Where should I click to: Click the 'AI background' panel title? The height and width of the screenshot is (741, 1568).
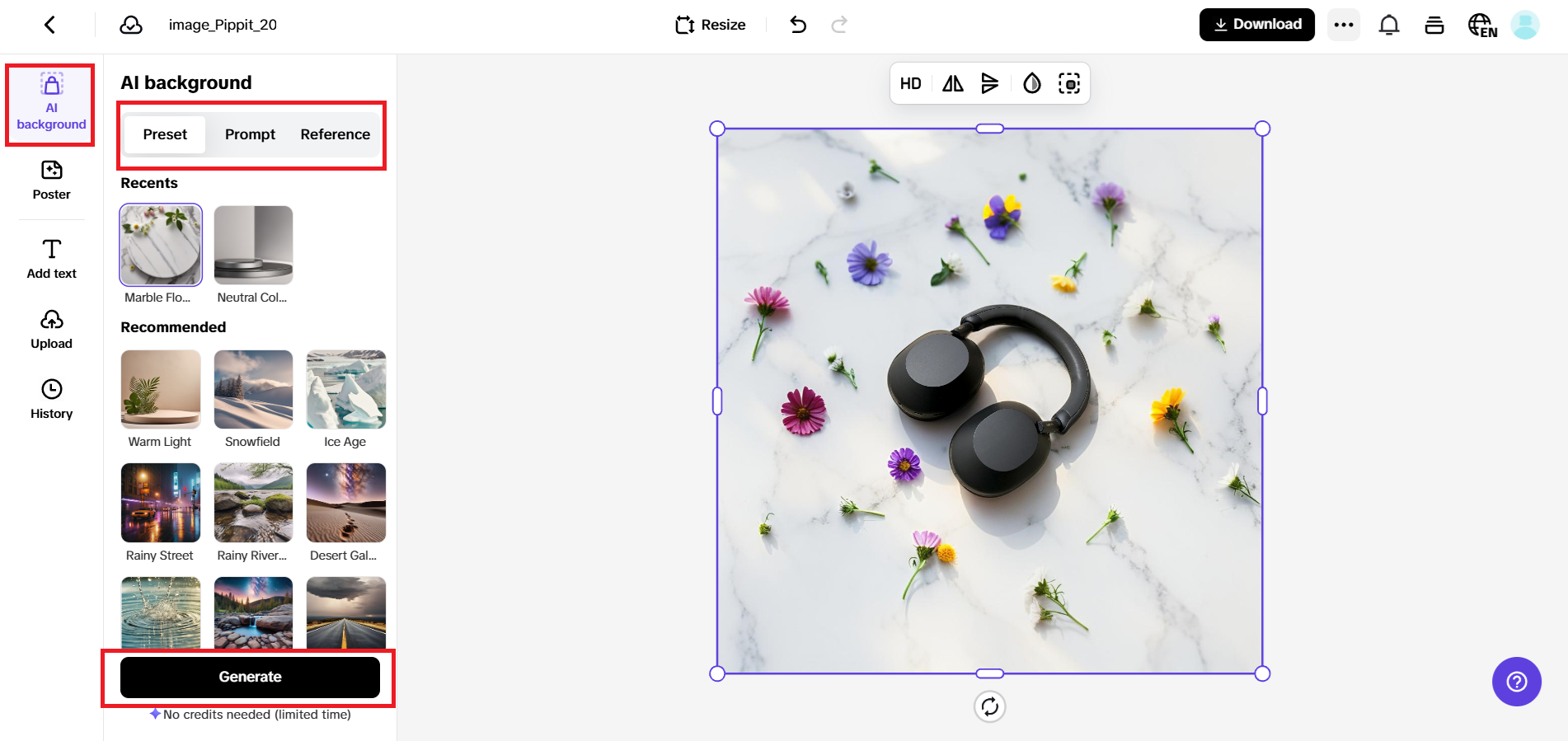click(x=186, y=82)
